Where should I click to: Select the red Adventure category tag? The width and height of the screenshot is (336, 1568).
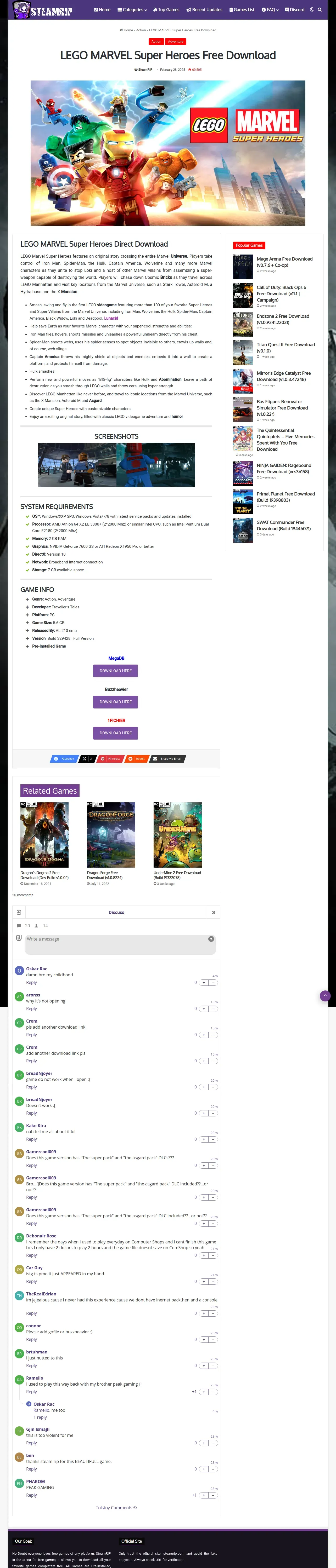[x=176, y=41]
